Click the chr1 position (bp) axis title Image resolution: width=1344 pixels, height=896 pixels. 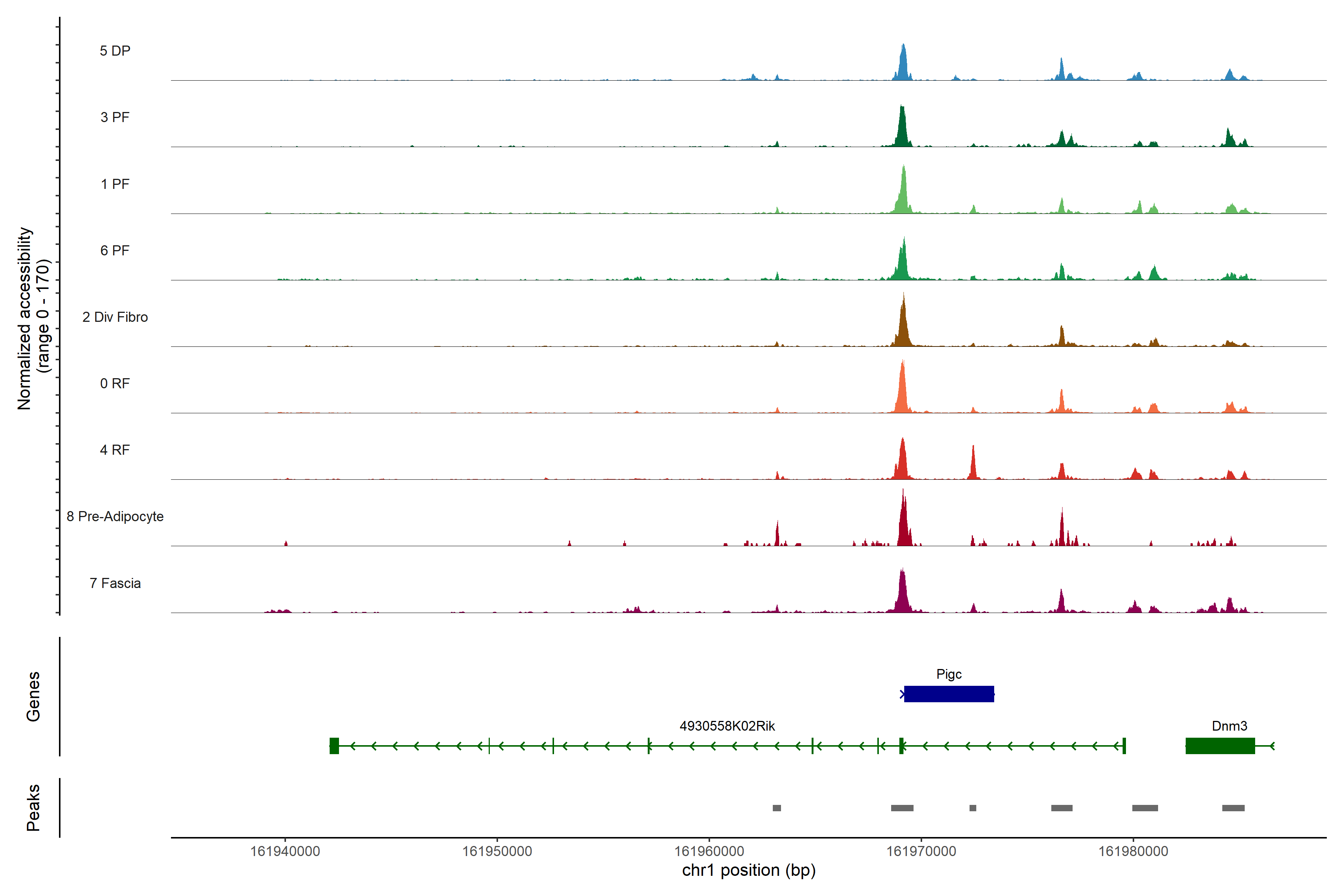(x=749, y=870)
